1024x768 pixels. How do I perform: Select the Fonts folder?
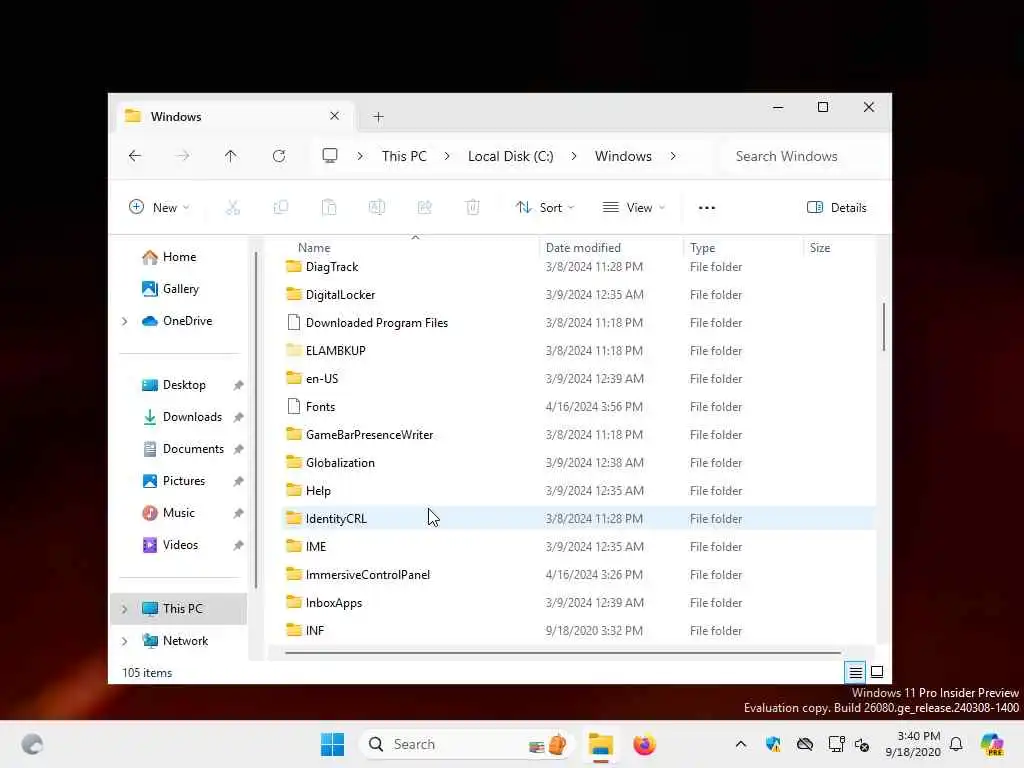click(578, 407)
